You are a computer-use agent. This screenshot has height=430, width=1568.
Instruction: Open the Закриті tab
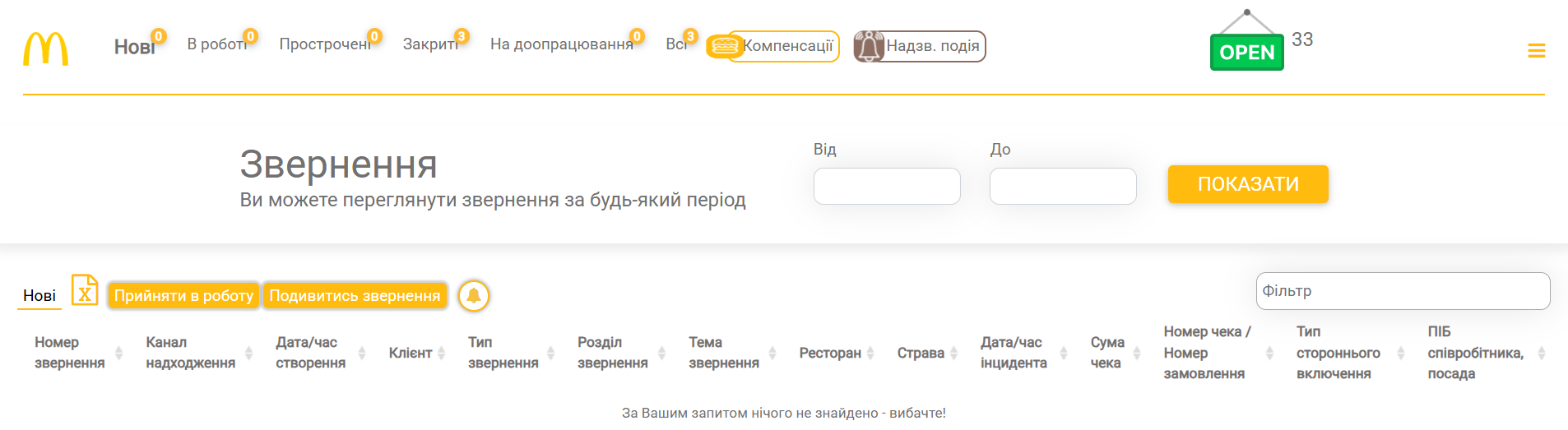coord(430,44)
